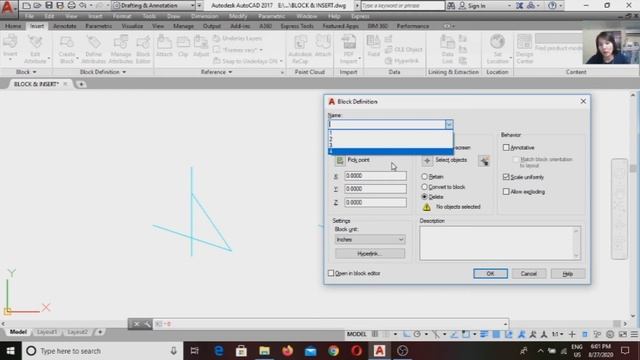Image resolution: width=640 pixels, height=360 pixels.
Task: Expand the Block panel dropdown
Action: tap(26, 72)
